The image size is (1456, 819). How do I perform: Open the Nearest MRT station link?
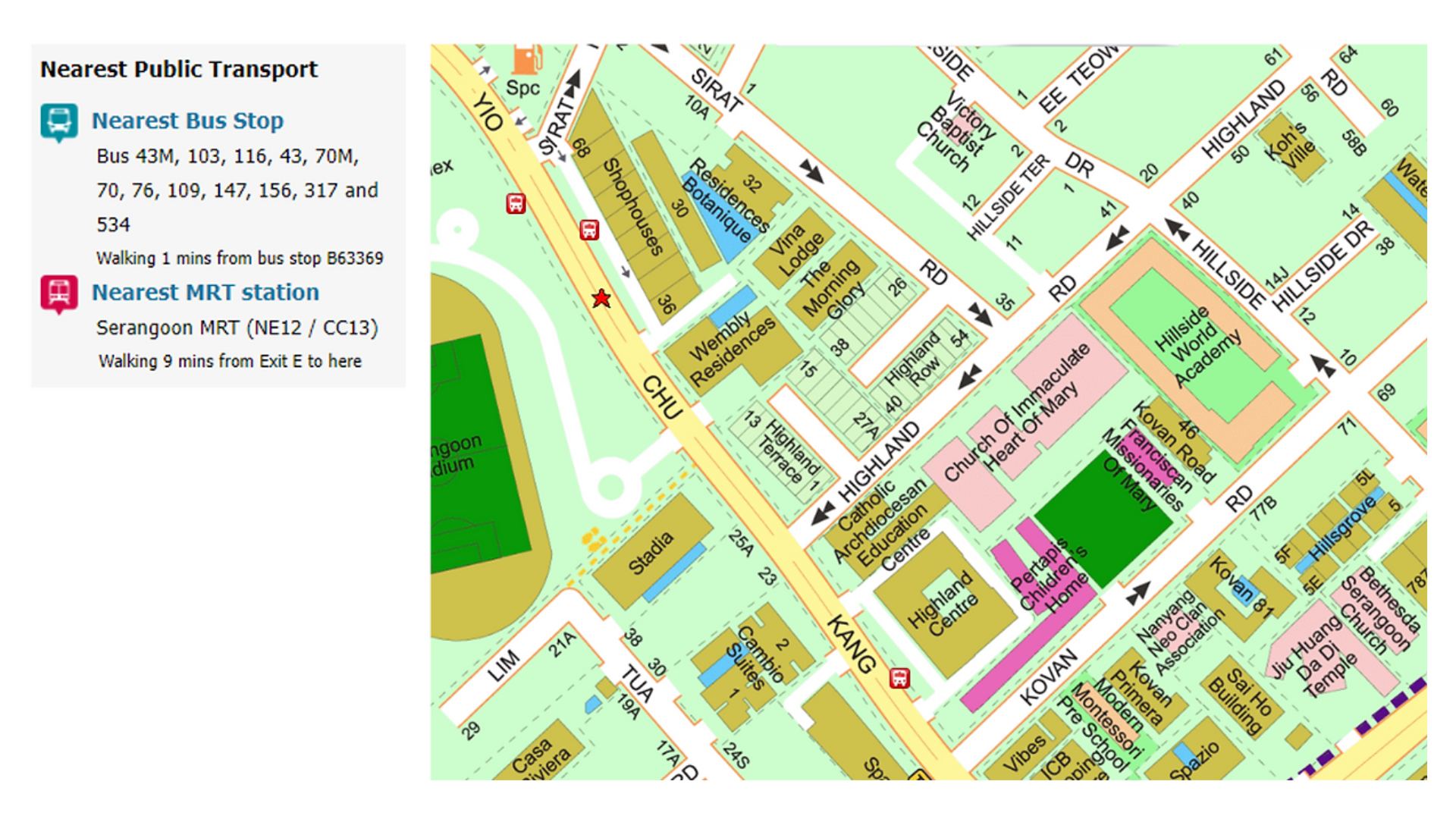click(205, 292)
